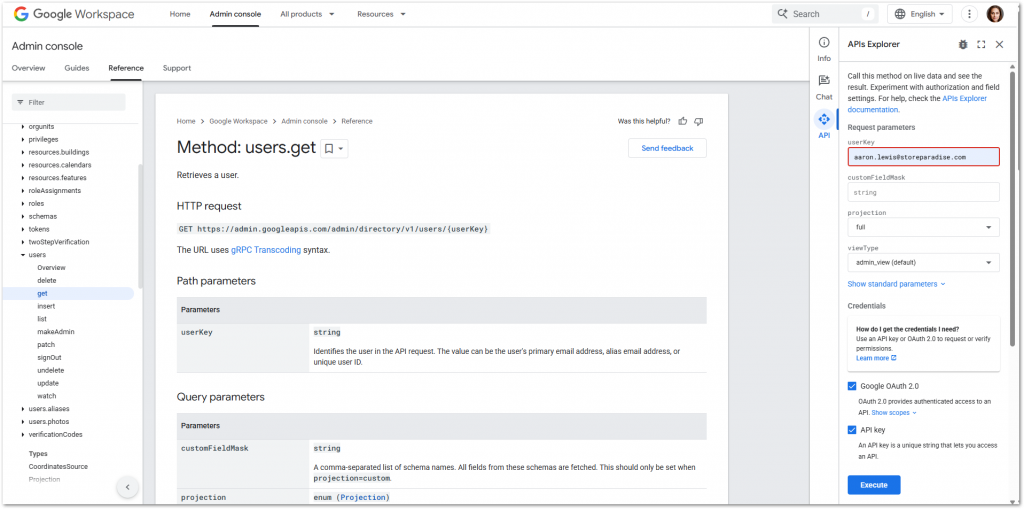1024x509 pixels.
Task: Open the bookmark dropdown arrow beside the title
Action: click(x=342, y=149)
